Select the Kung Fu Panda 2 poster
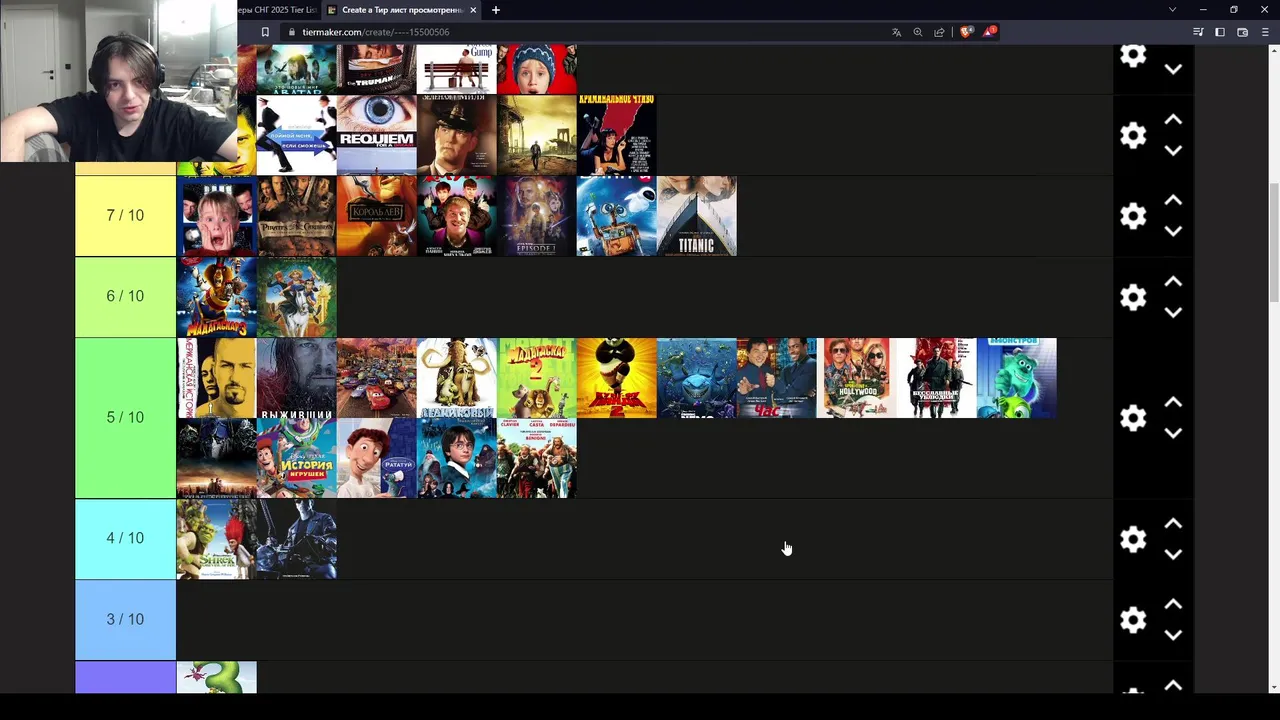 point(617,378)
